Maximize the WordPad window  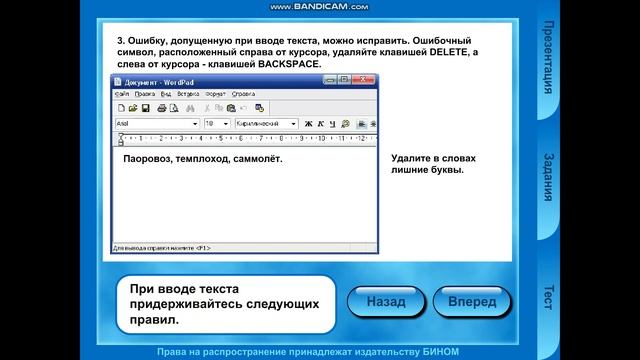click(344, 80)
